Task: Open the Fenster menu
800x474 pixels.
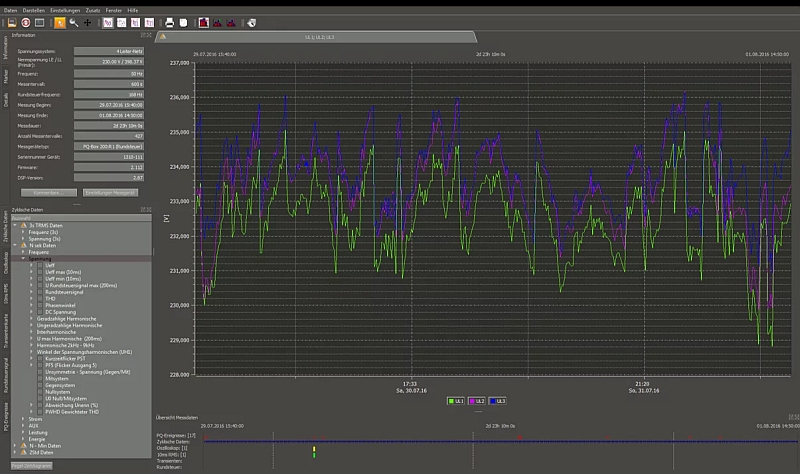Action: (114, 10)
